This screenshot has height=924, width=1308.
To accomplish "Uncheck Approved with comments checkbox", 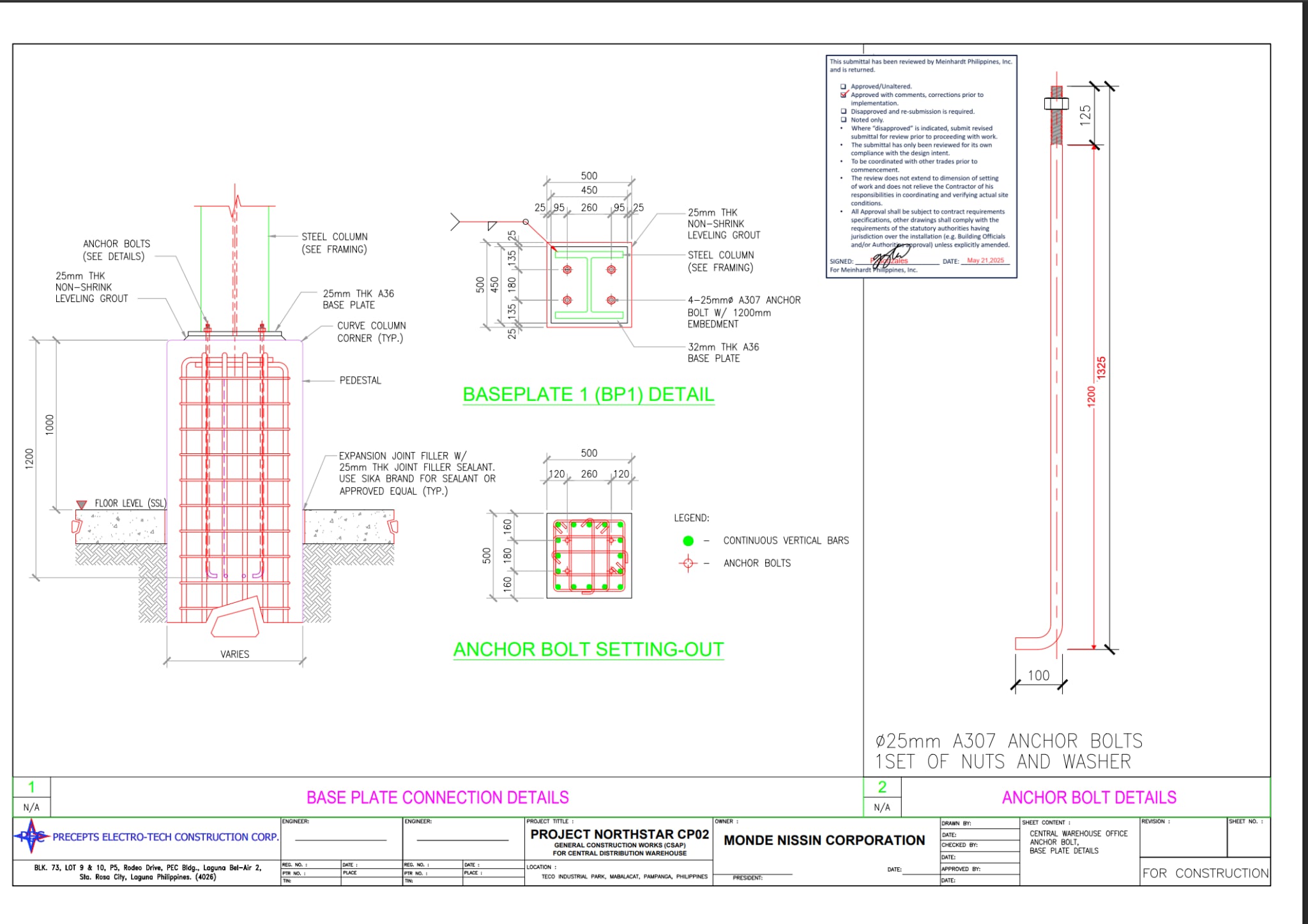I will click(843, 95).
